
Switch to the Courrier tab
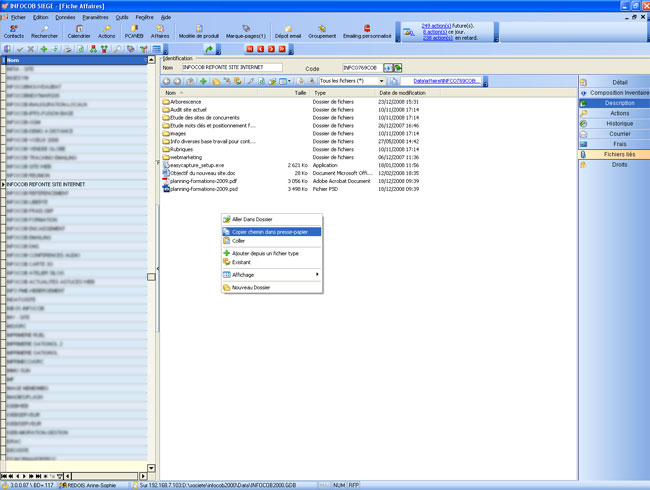click(x=614, y=133)
